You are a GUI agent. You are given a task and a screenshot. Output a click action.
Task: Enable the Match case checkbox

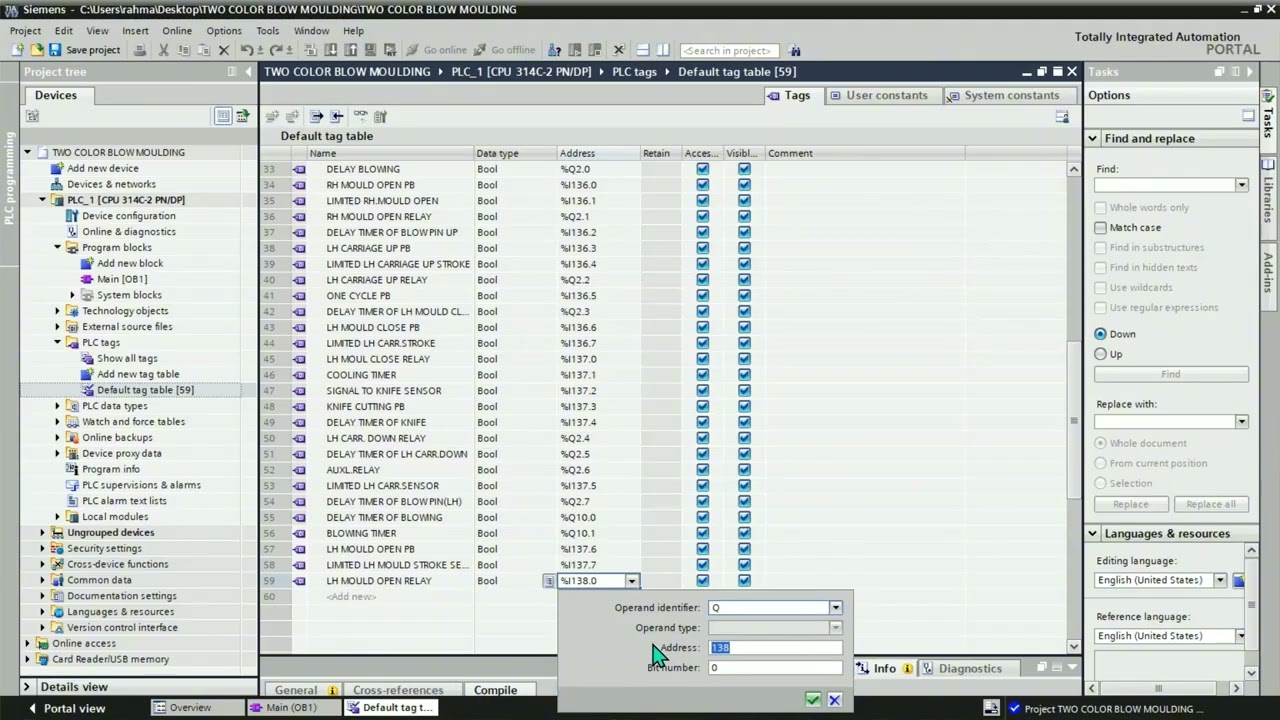tap(1101, 227)
